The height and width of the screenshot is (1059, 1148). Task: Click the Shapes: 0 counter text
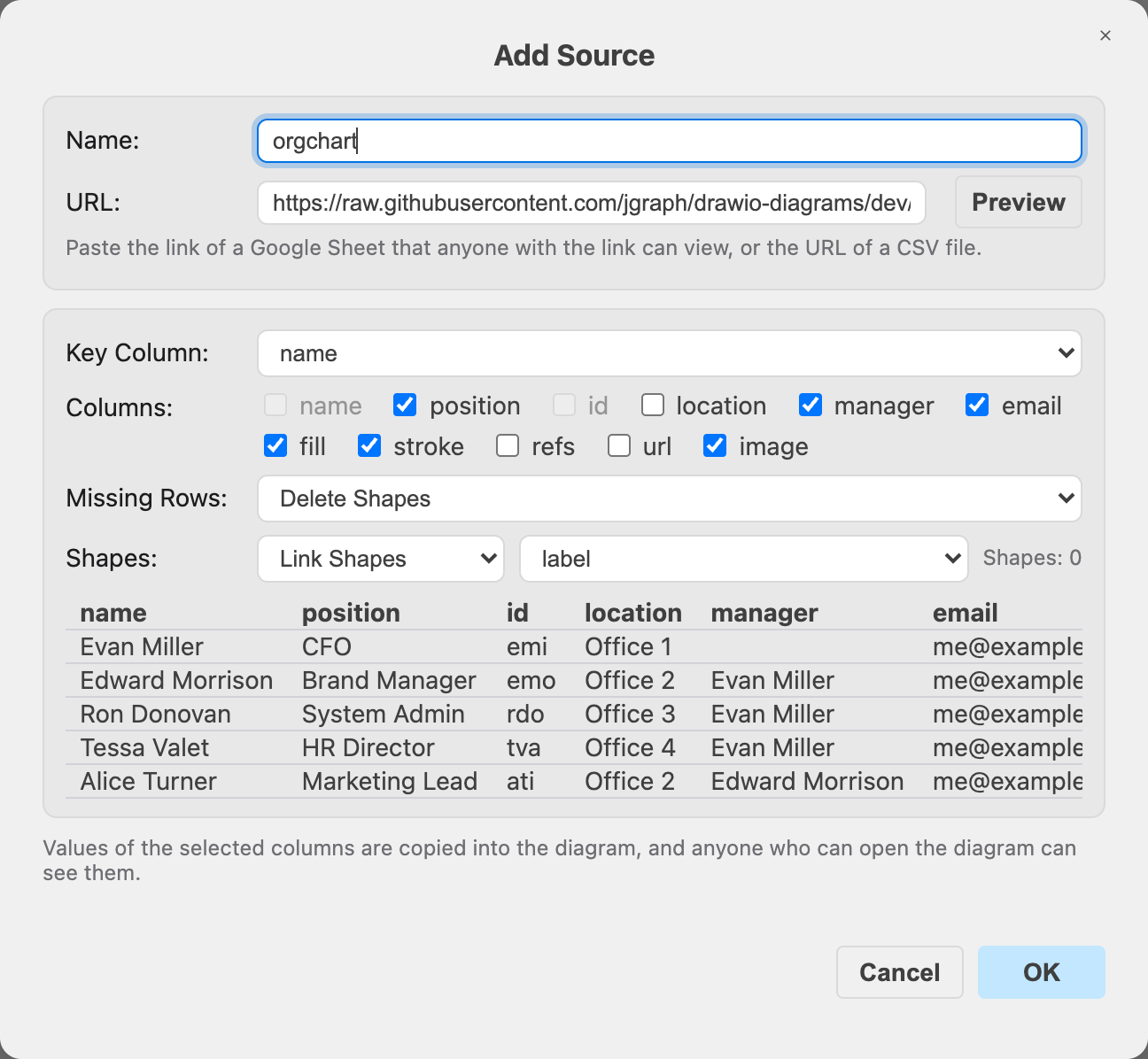coord(1032,558)
